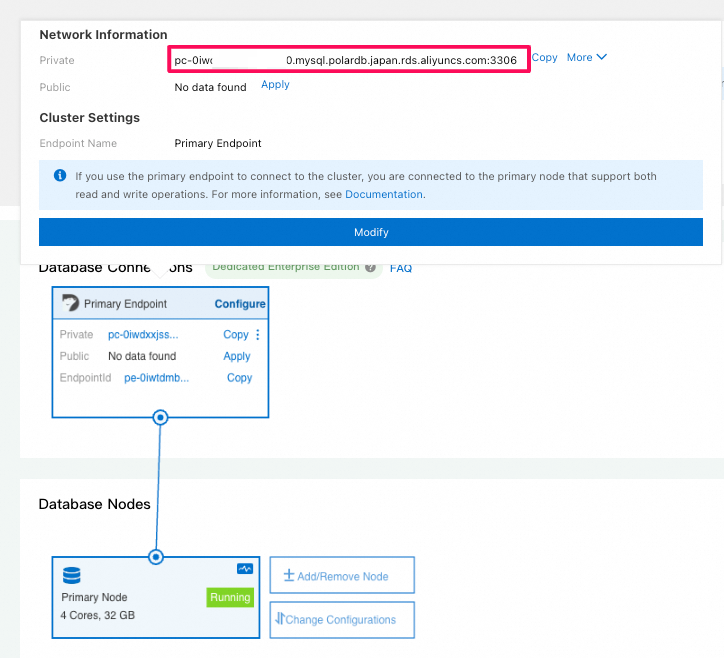Click the connector dot above Primary Node
Image resolution: width=724 pixels, height=658 pixels.
point(156,557)
